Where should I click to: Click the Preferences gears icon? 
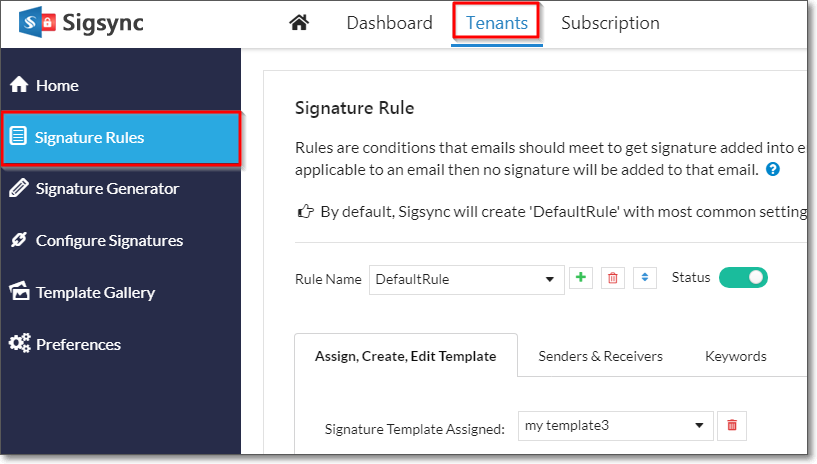(20, 343)
